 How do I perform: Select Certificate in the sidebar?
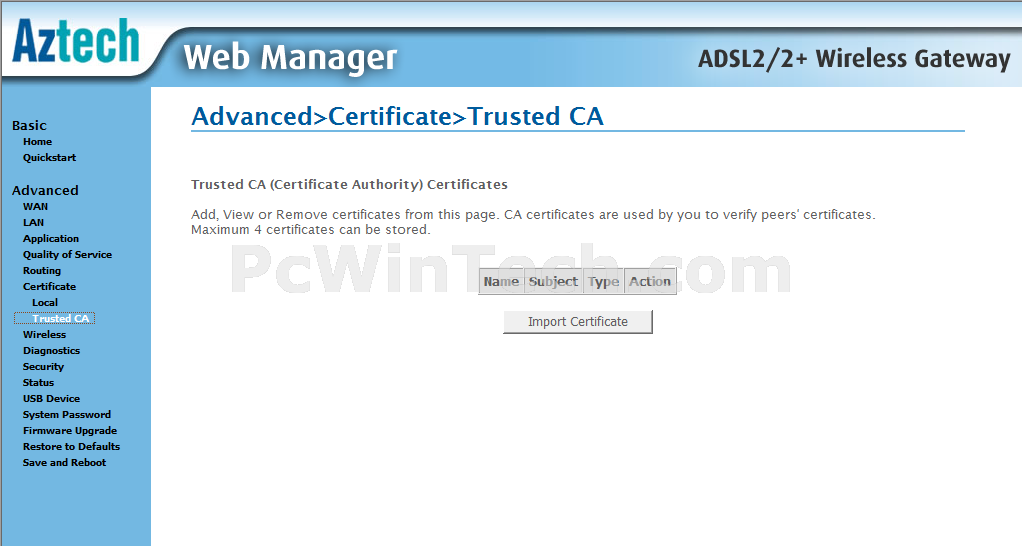[x=50, y=287]
